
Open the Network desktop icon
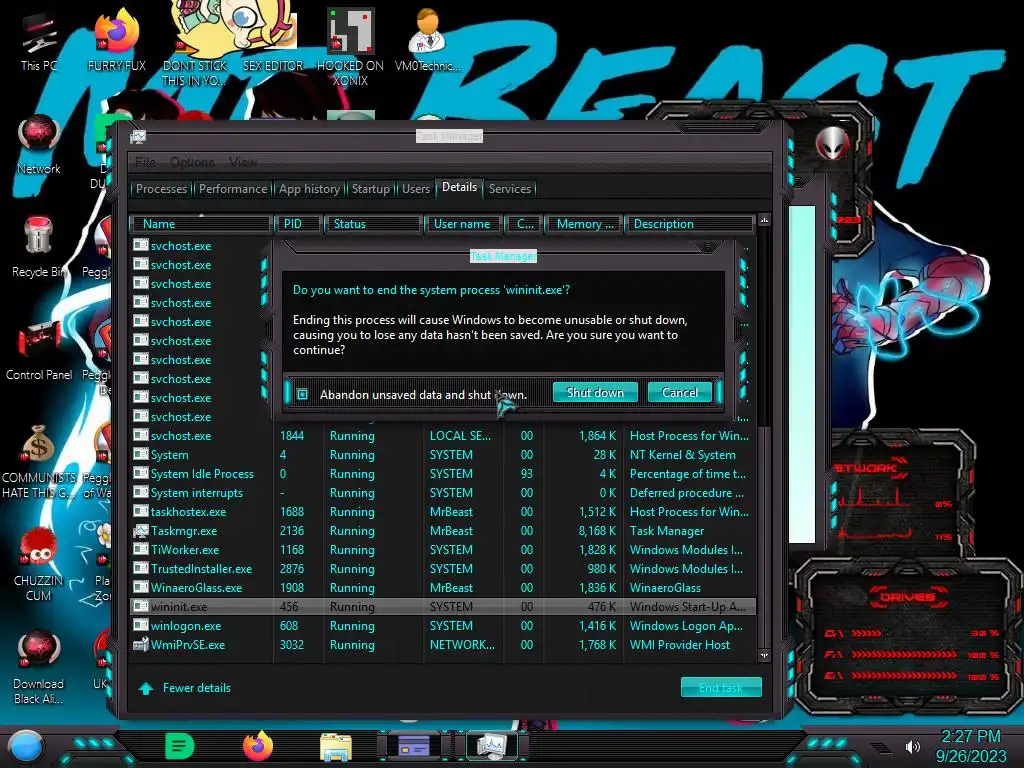(x=39, y=145)
